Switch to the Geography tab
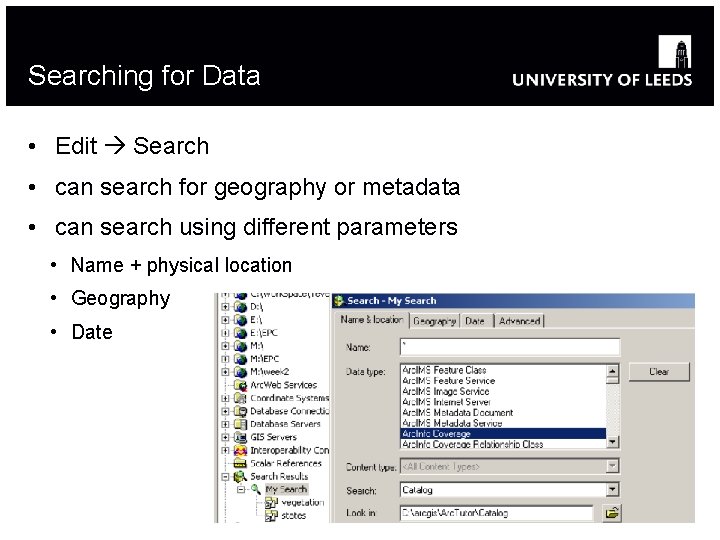 [x=434, y=321]
